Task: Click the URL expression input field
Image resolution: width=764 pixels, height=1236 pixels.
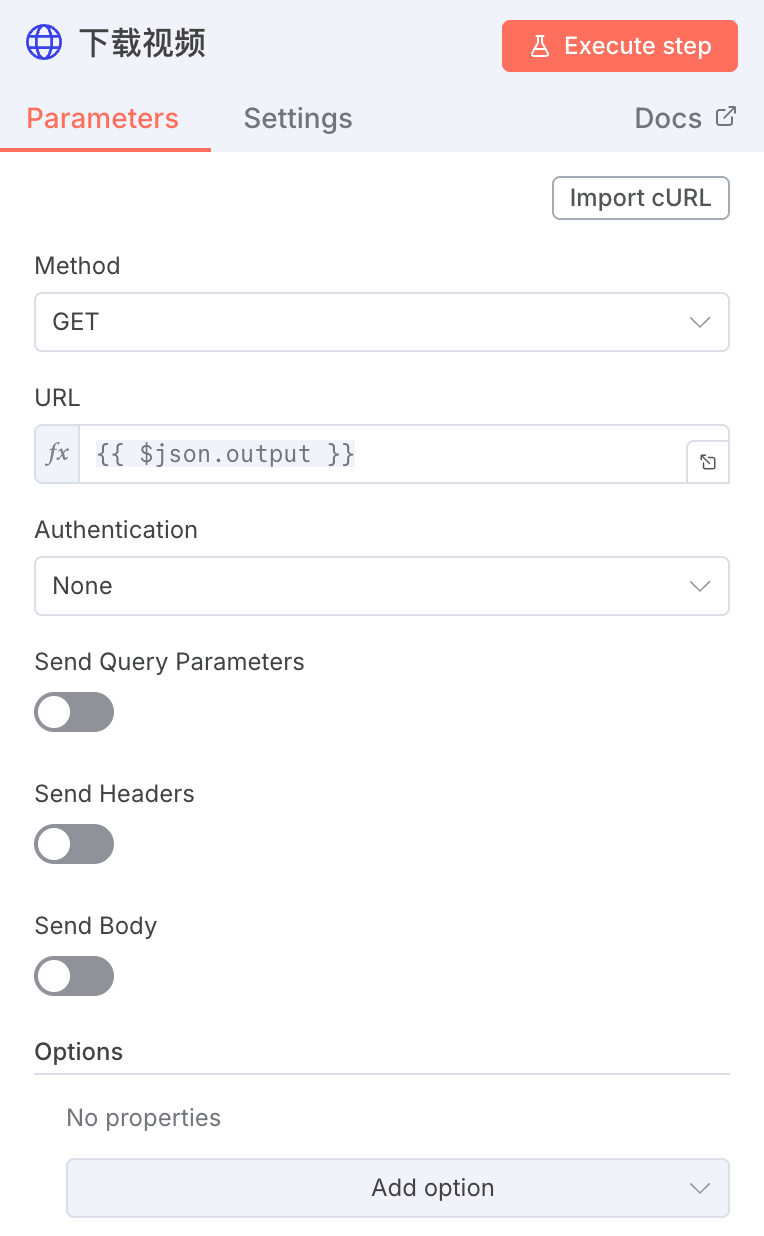Action: (382, 454)
